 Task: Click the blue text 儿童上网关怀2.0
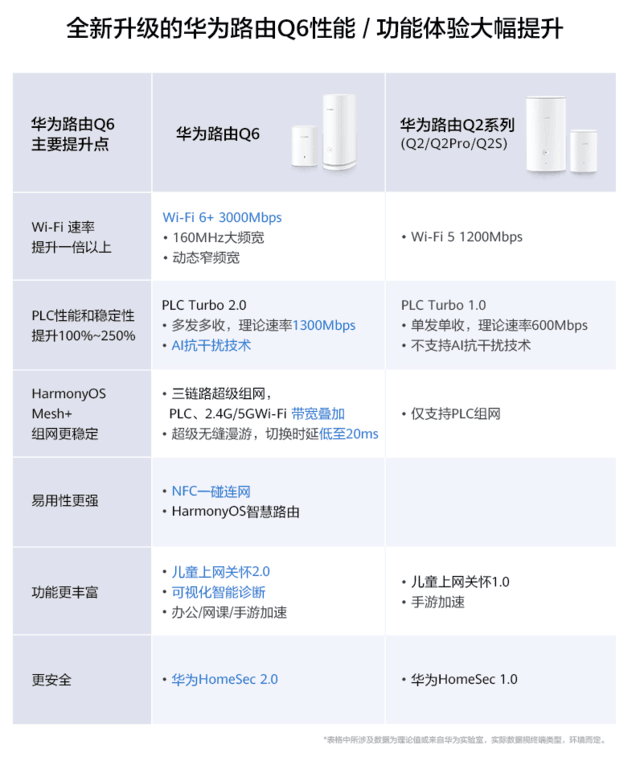tap(220, 572)
